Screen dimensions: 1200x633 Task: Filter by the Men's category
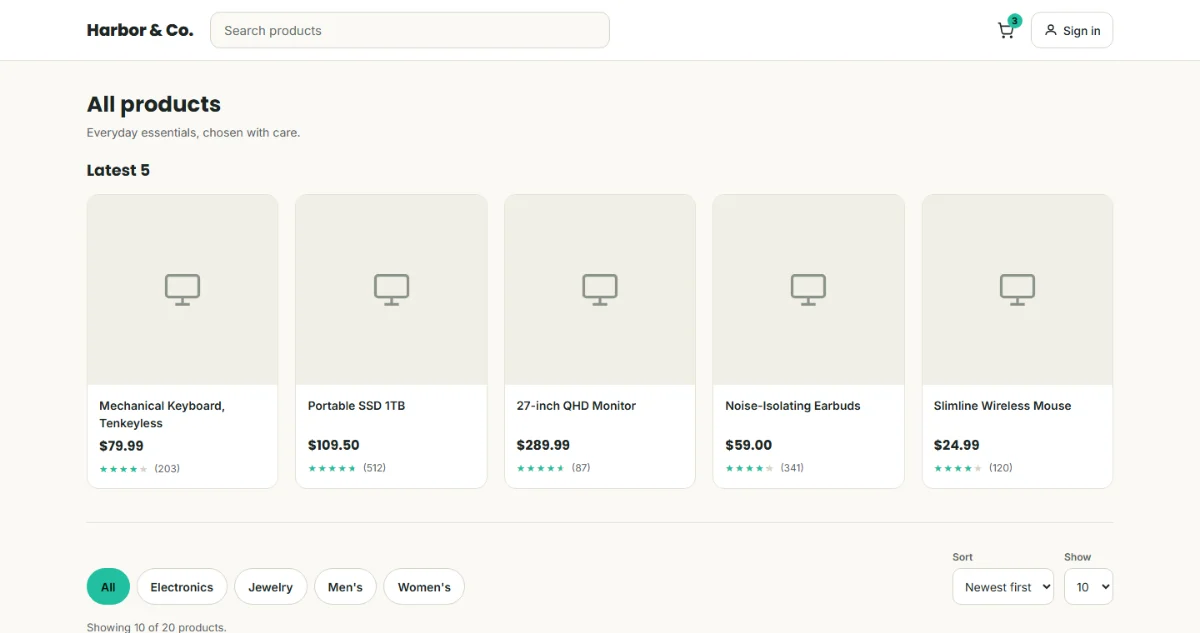pyautogui.click(x=345, y=587)
